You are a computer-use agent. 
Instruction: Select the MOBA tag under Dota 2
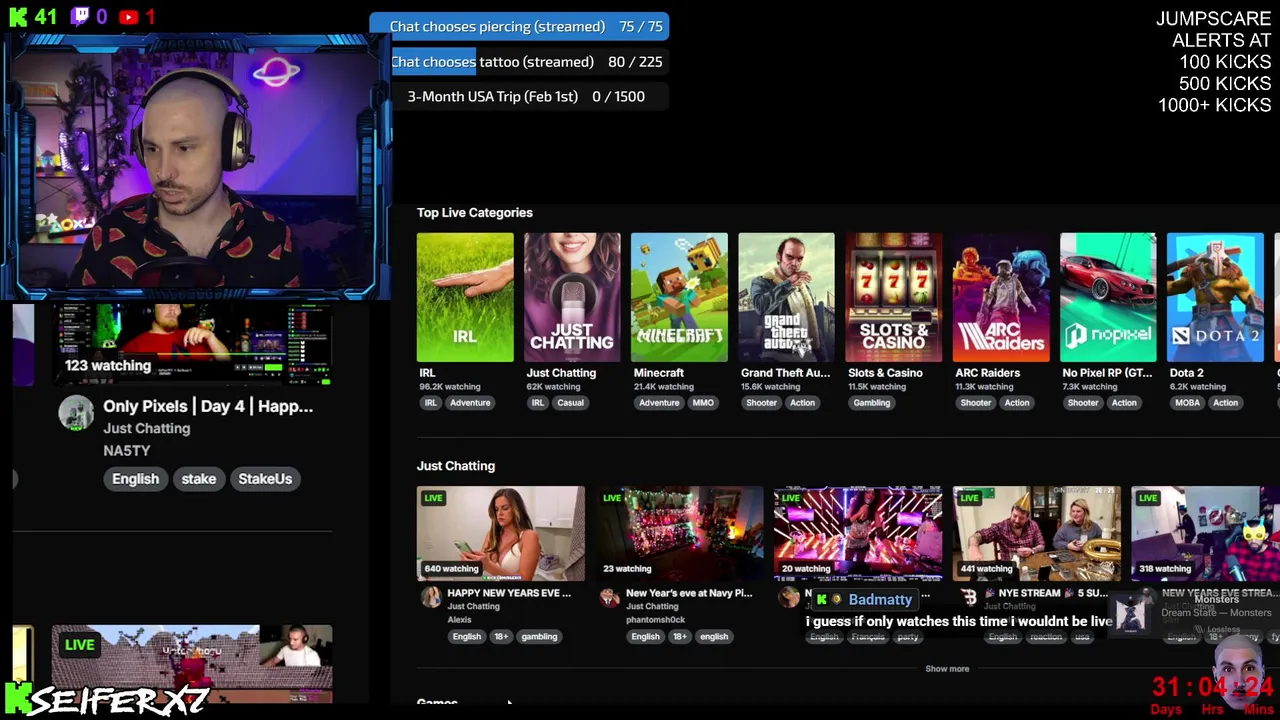click(1187, 403)
